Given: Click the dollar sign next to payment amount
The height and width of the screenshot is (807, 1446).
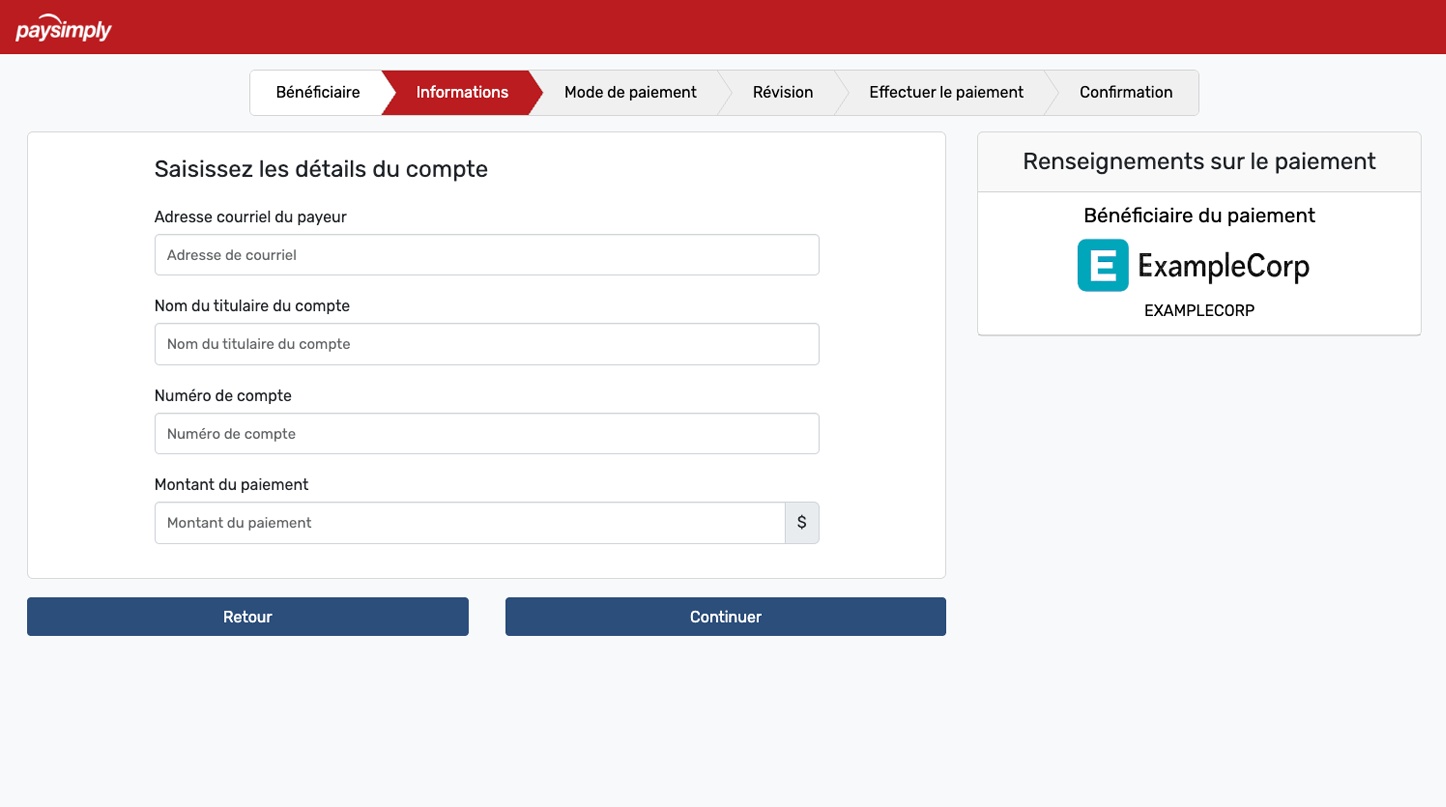Looking at the screenshot, I should pos(801,522).
